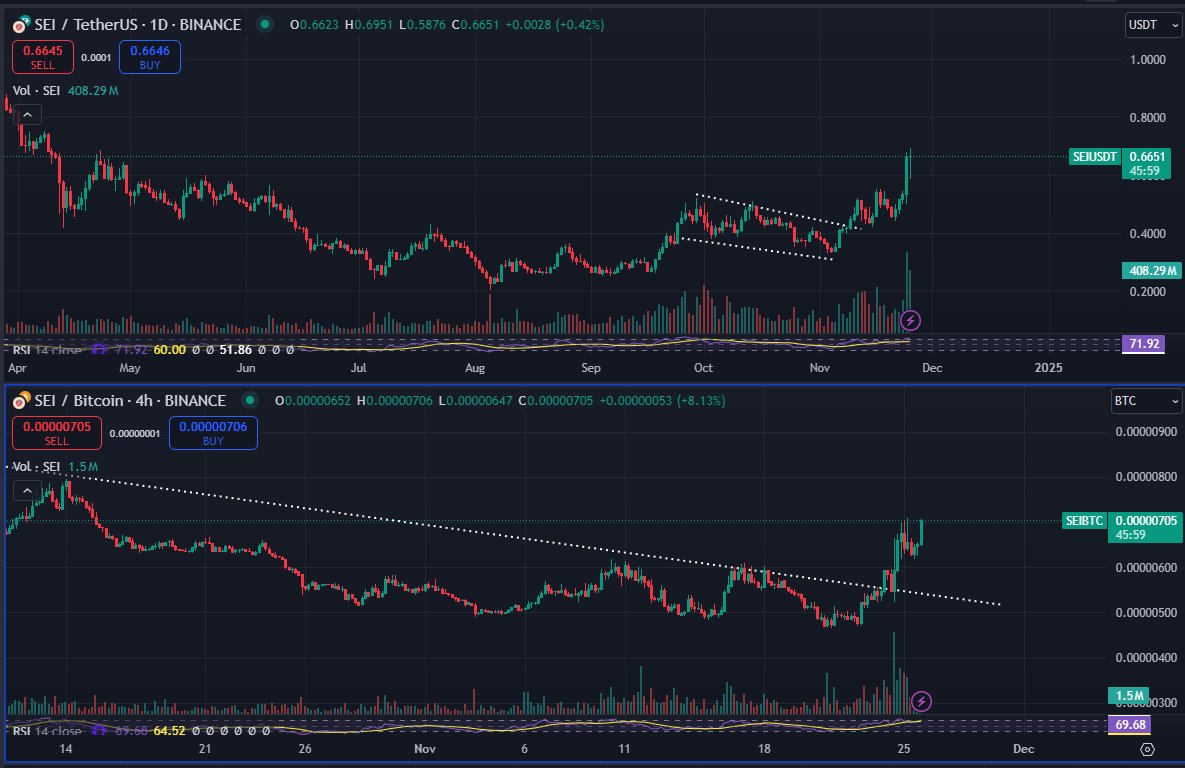The height and width of the screenshot is (768, 1185).
Task: Click the 0.00000800 price scale label
Action: [x=1146, y=477]
